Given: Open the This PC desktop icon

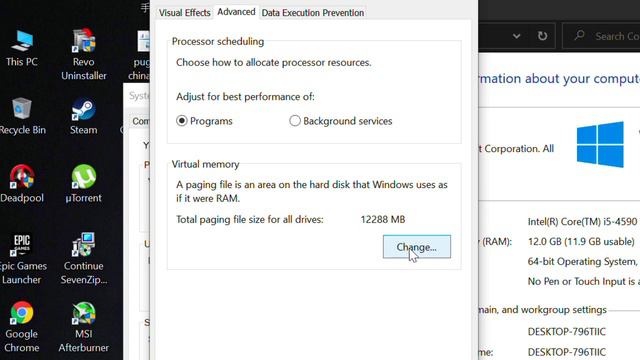Looking at the screenshot, I should tap(22, 49).
